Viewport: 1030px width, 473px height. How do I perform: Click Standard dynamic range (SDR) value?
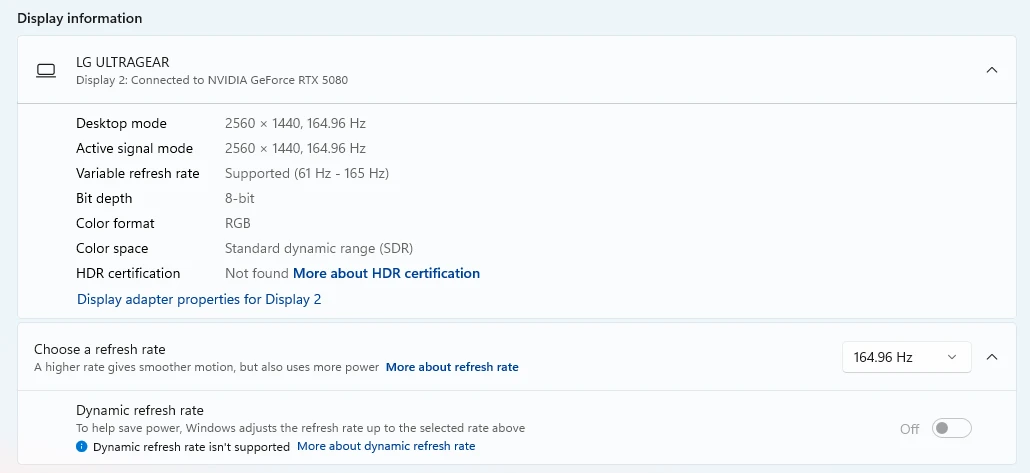(x=319, y=248)
